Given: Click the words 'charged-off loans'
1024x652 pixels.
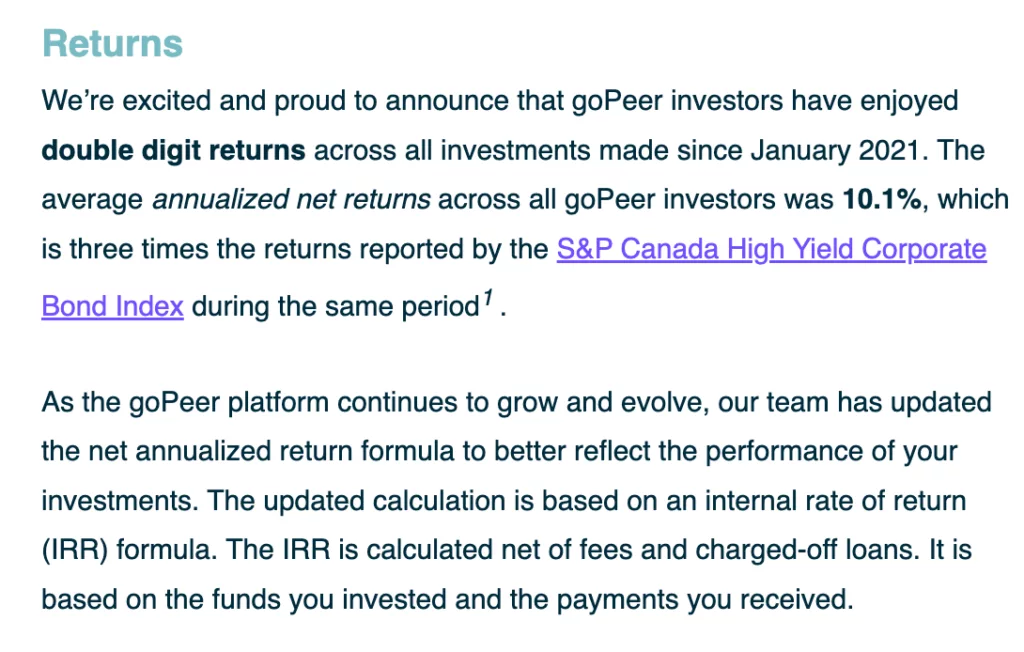Looking at the screenshot, I should coord(808,550).
